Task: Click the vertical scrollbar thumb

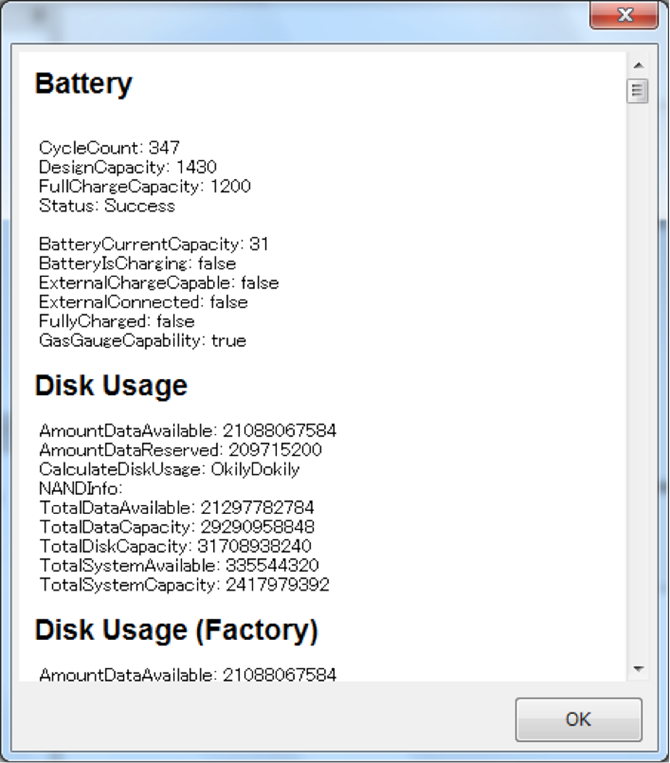Action: 637,91
